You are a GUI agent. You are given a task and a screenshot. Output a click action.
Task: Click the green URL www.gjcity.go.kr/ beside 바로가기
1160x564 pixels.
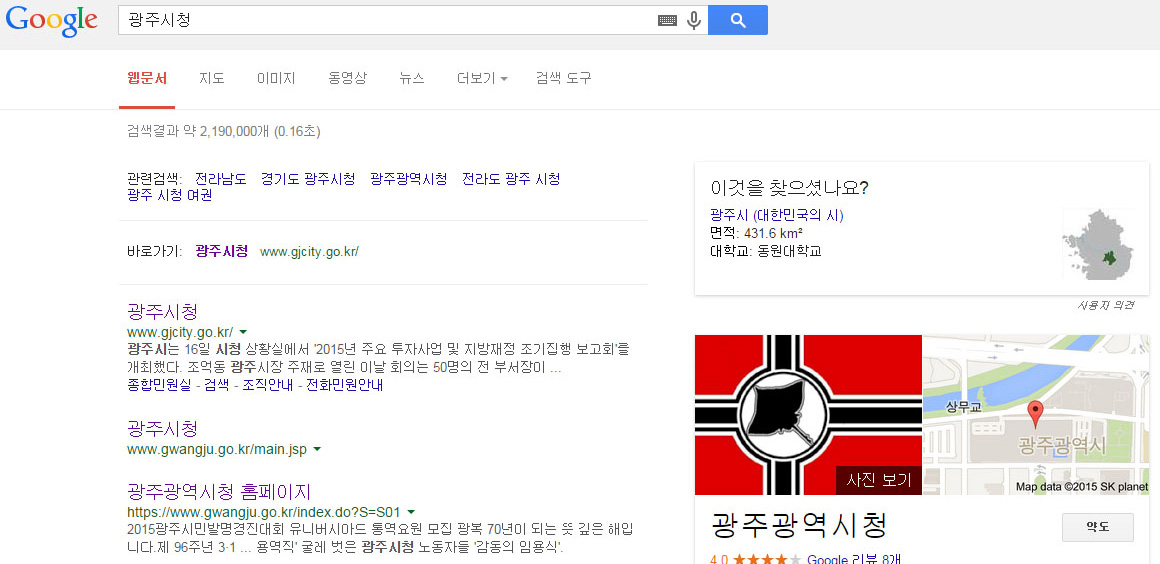pyautogui.click(x=309, y=252)
